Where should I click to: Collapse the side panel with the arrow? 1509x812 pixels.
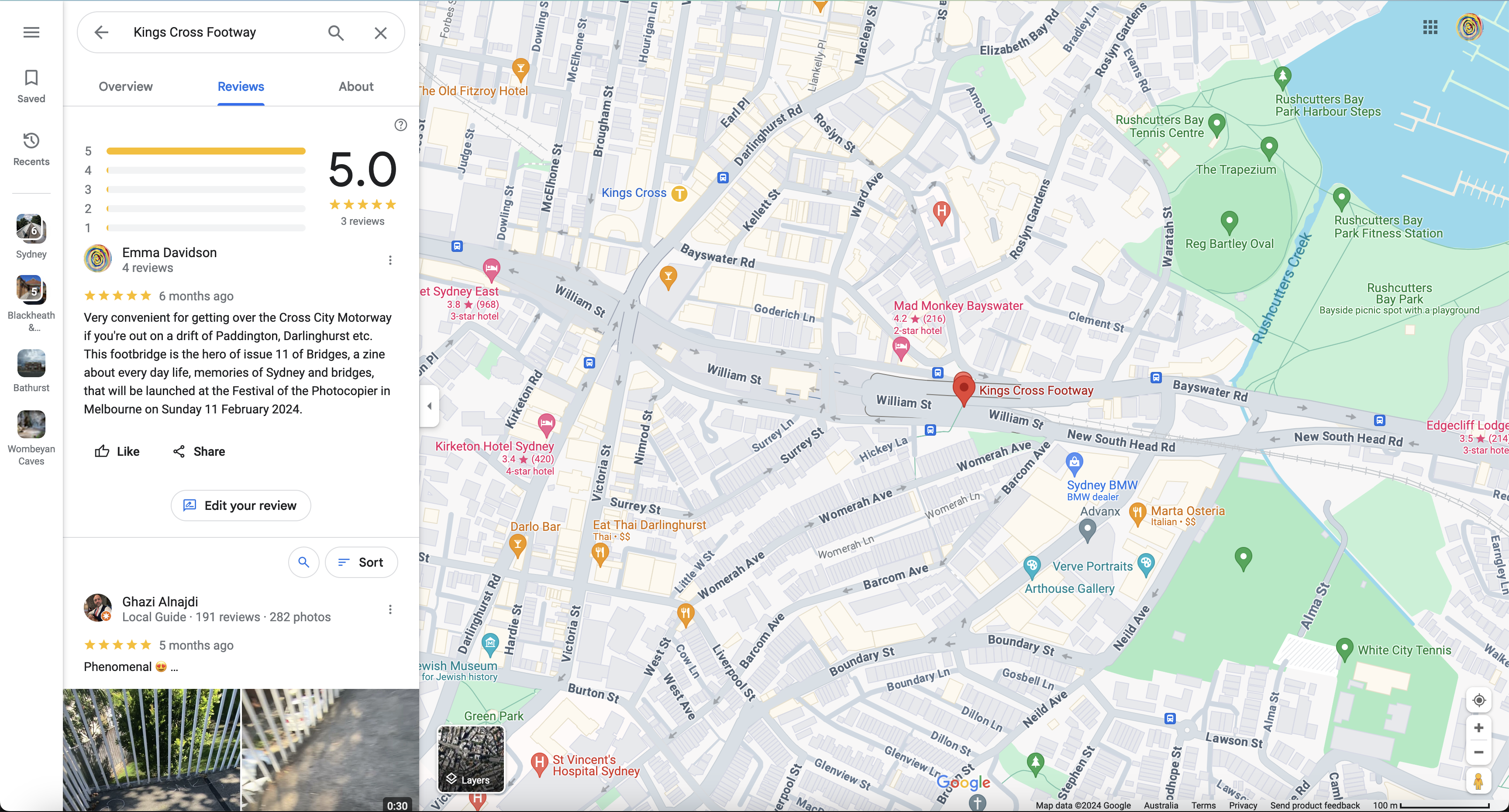coord(429,406)
